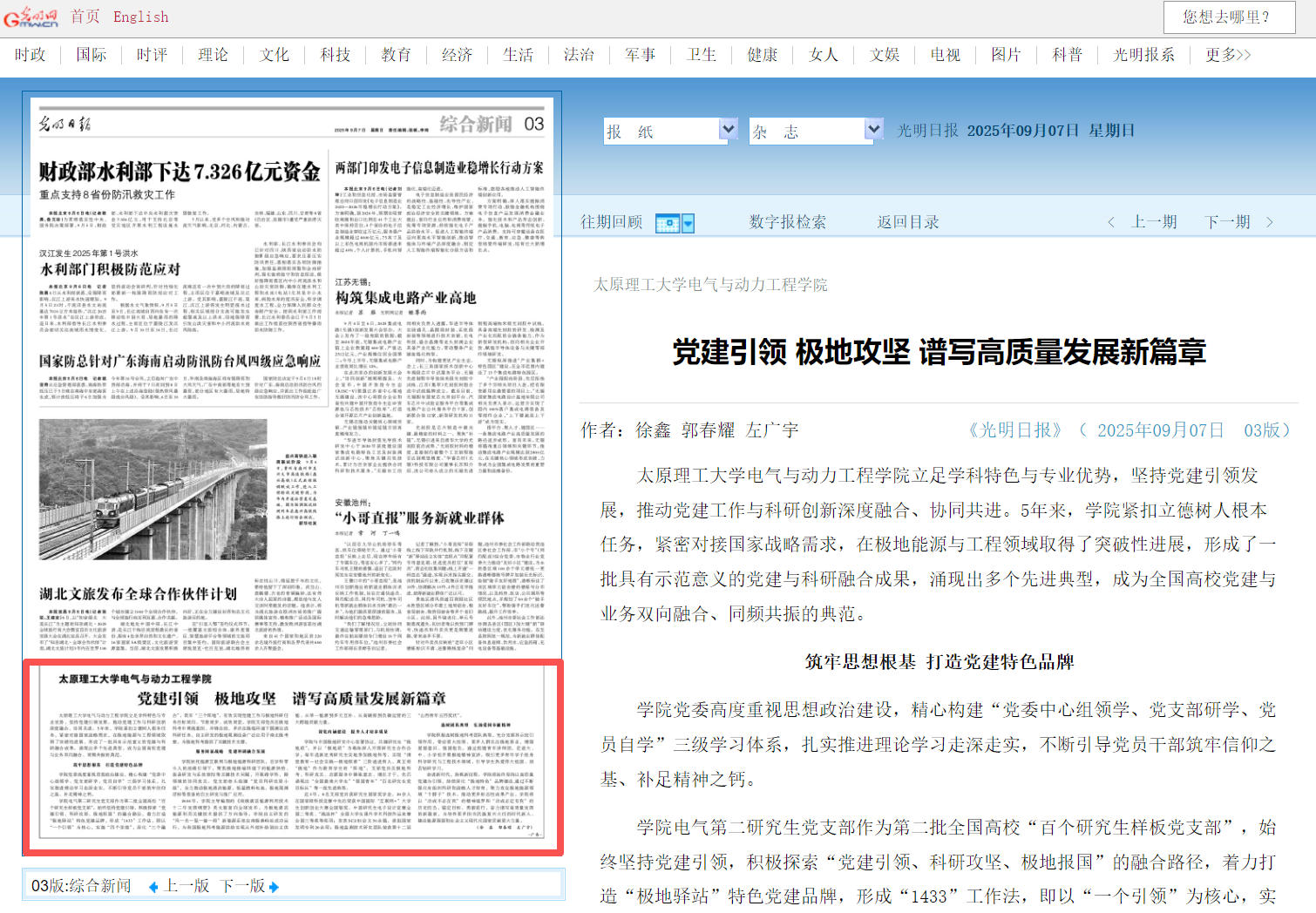Open the calendar icon beside 往期回顾
Viewport: 1316px width, 913px height.
(667, 224)
